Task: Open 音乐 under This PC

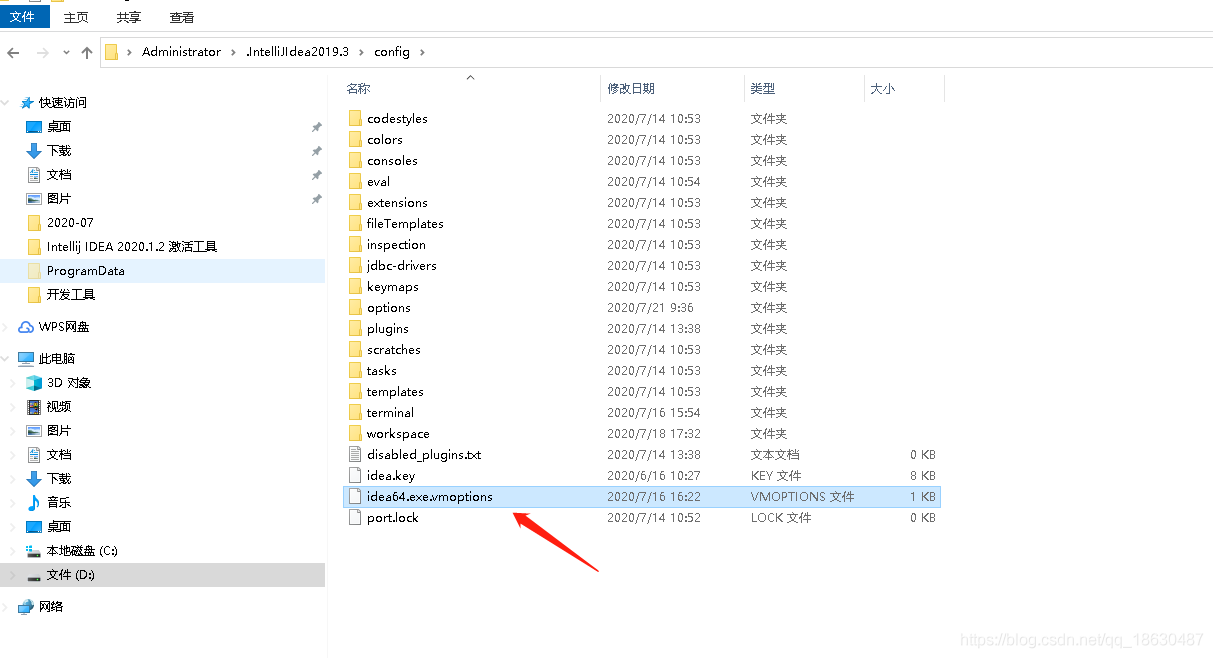Action: pos(58,502)
